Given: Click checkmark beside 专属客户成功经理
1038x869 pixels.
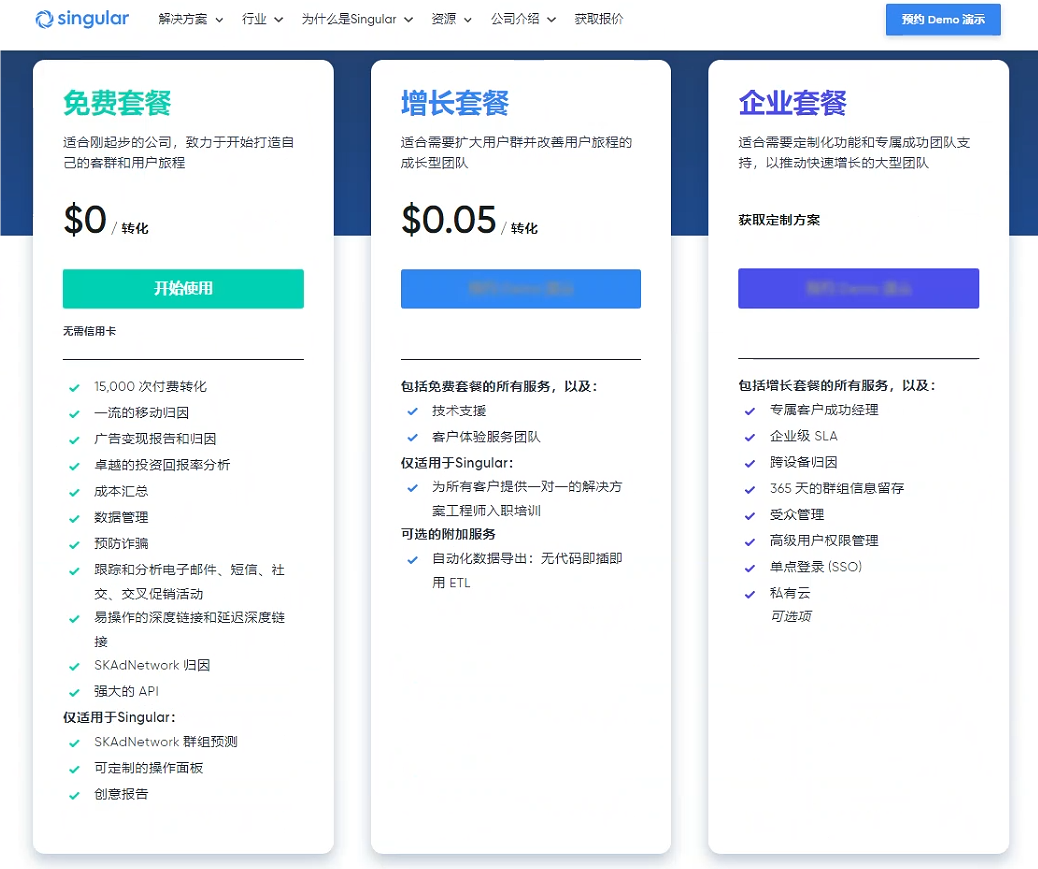Looking at the screenshot, I should (x=750, y=411).
